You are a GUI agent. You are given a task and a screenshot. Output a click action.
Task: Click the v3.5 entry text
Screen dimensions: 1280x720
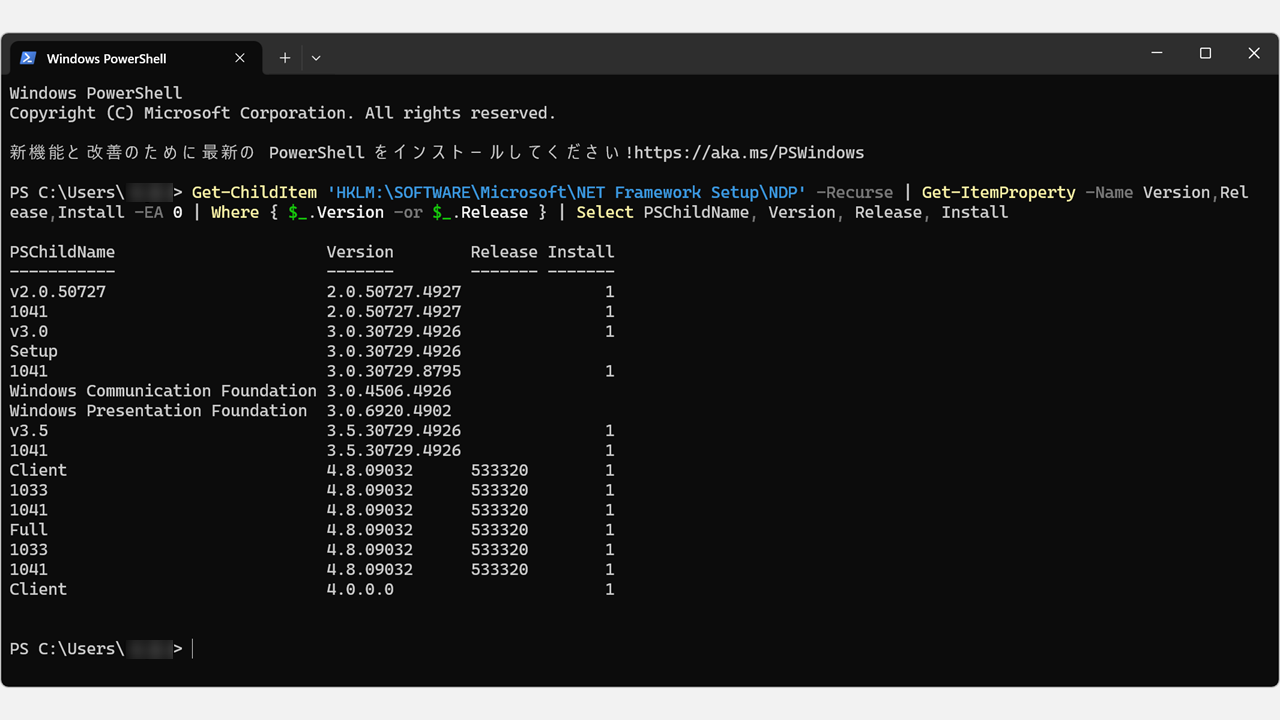(28, 430)
